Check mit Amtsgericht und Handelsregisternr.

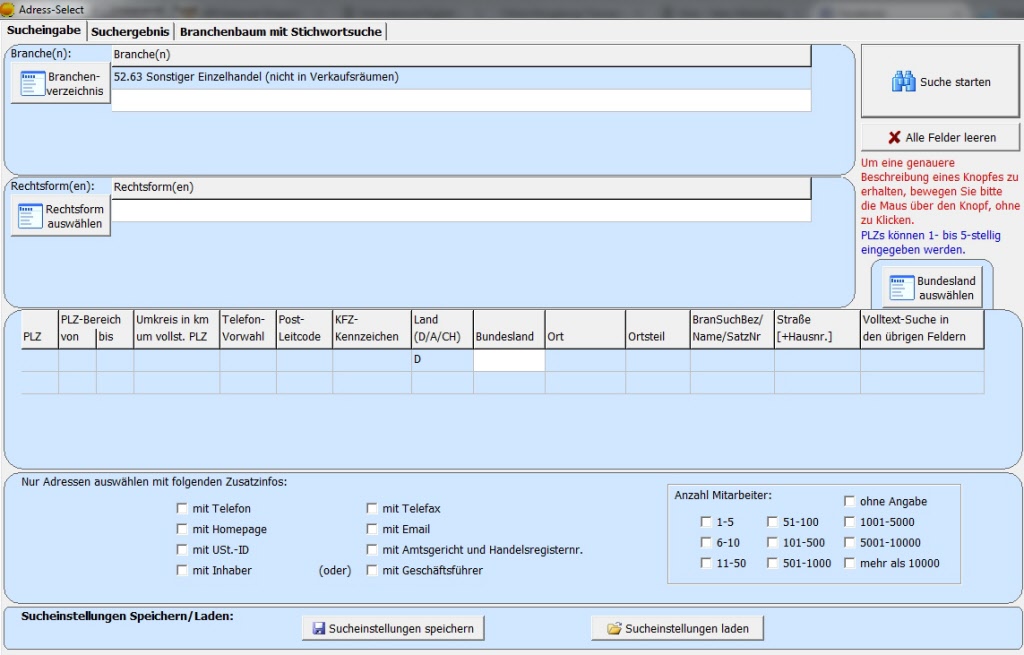point(372,550)
